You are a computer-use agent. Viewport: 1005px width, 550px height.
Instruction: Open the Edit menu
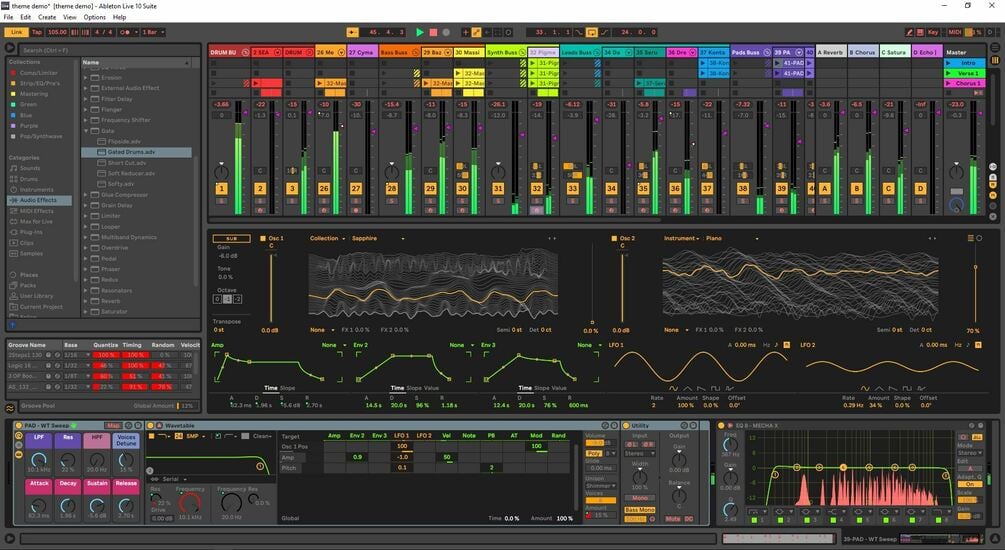26,17
